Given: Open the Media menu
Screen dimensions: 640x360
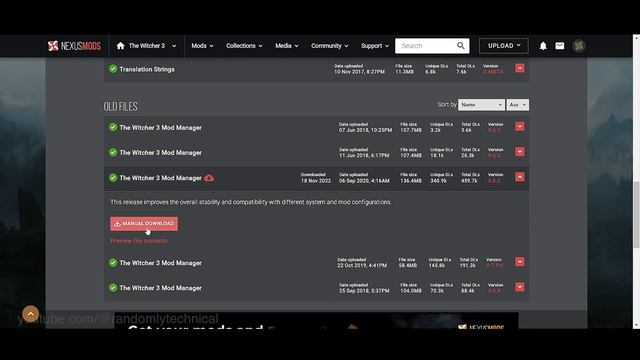Looking at the screenshot, I should [287, 46].
